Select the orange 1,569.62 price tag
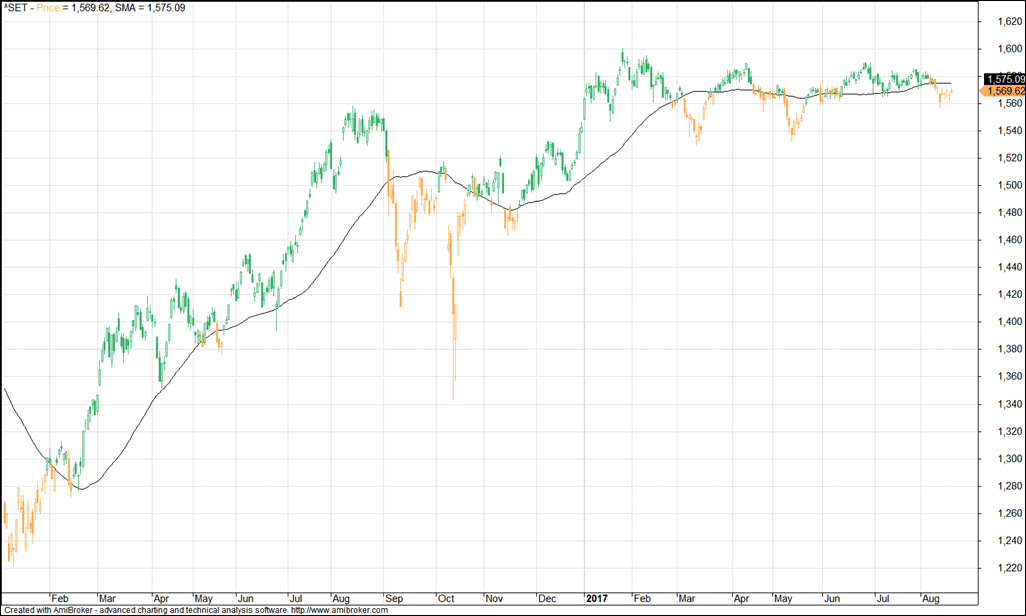1026x616 pixels. pyautogui.click(x=1004, y=91)
